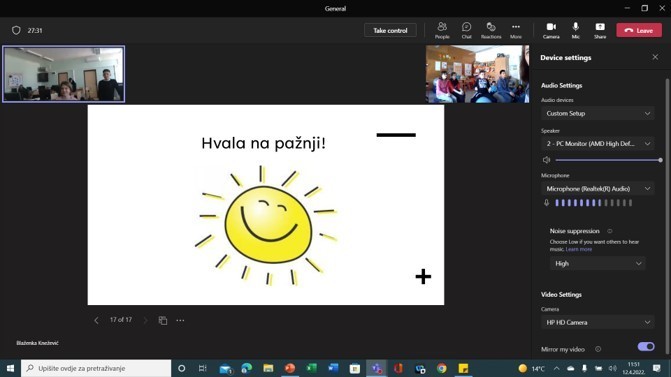Click the 14°C weather widget
The width and height of the screenshot is (671, 377).
[x=531, y=368]
